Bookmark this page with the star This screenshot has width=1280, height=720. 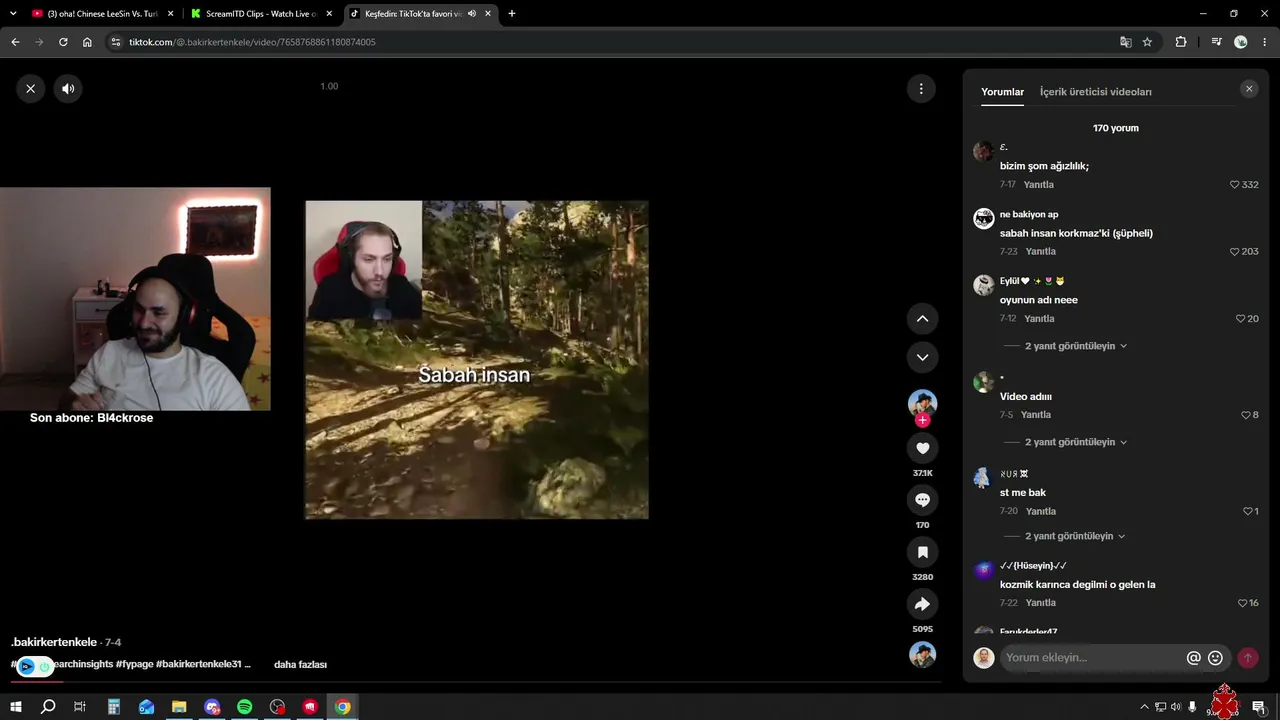tap(1147, 42)
